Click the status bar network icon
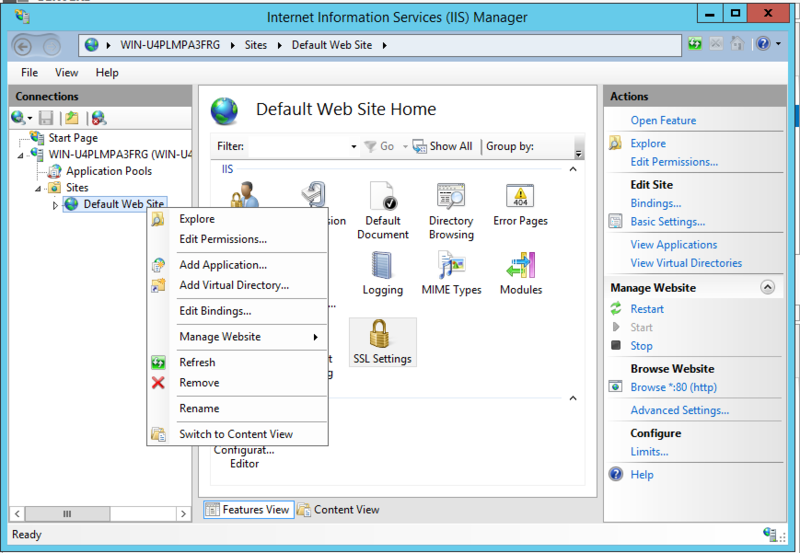The image size is (800, 553). 770,534
